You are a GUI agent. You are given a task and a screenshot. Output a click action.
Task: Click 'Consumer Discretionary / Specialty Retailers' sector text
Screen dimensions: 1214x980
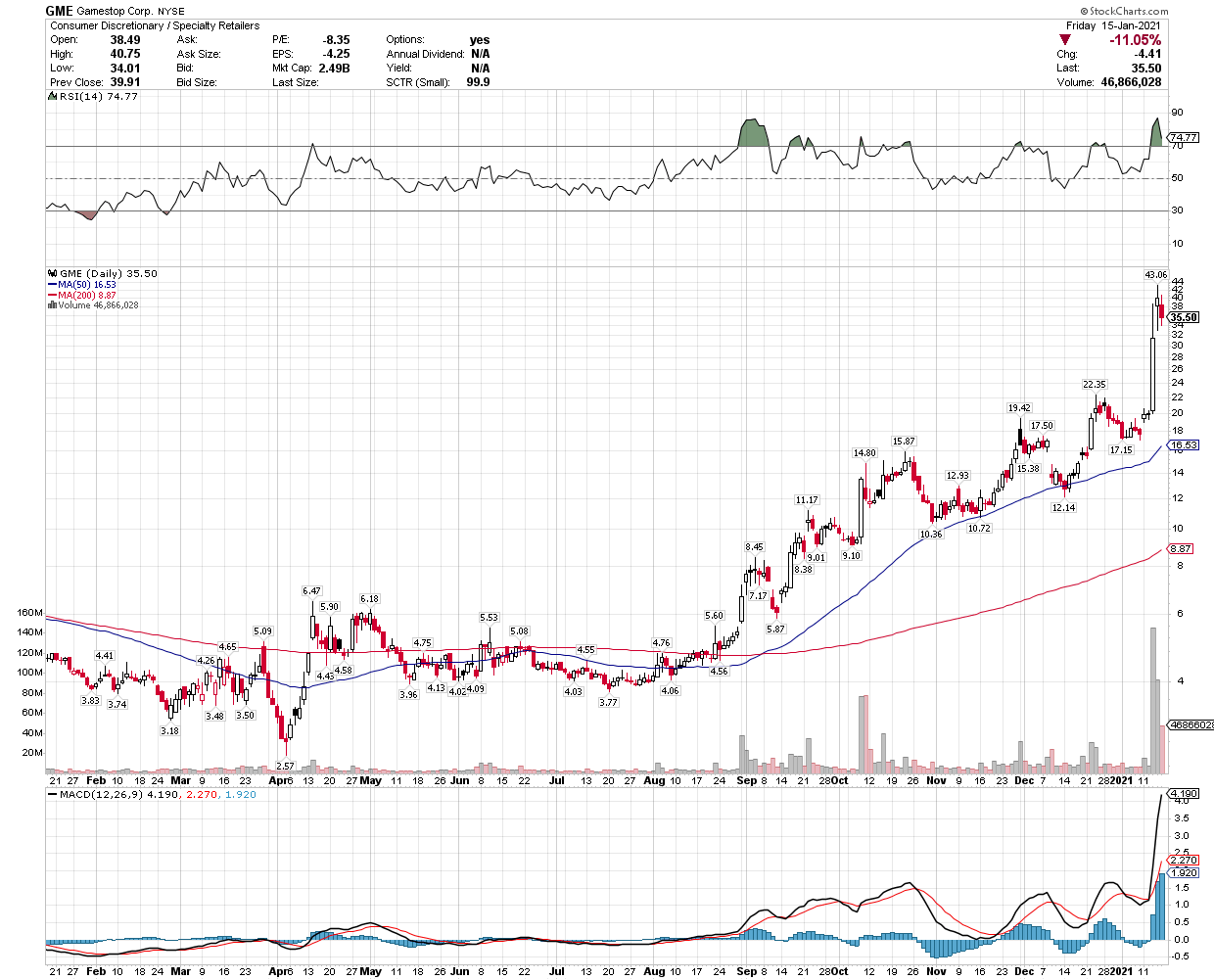(155, 25)
